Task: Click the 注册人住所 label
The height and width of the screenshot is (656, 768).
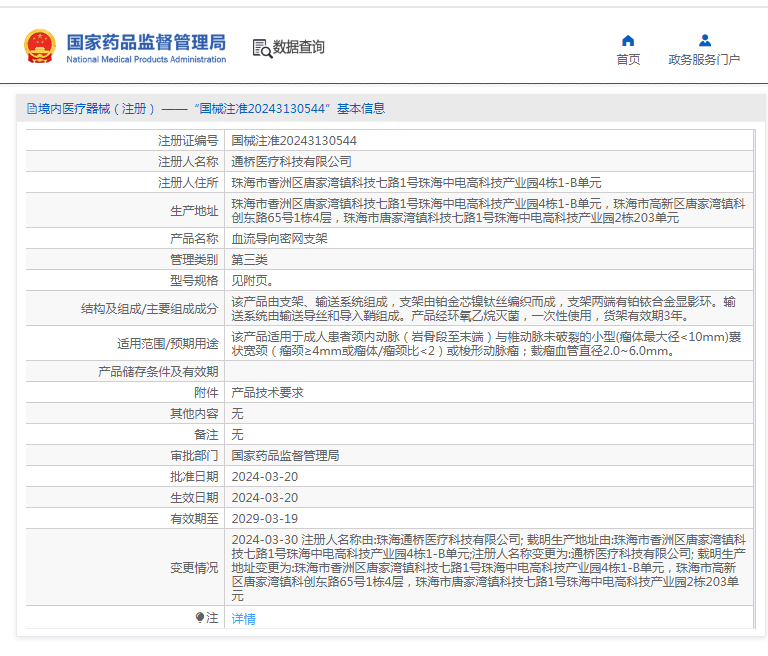Action: 188,183
